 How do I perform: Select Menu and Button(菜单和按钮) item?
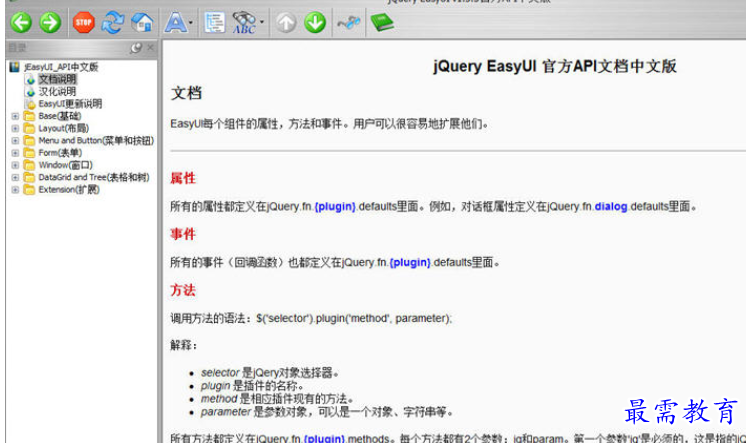tap(96, 141)
